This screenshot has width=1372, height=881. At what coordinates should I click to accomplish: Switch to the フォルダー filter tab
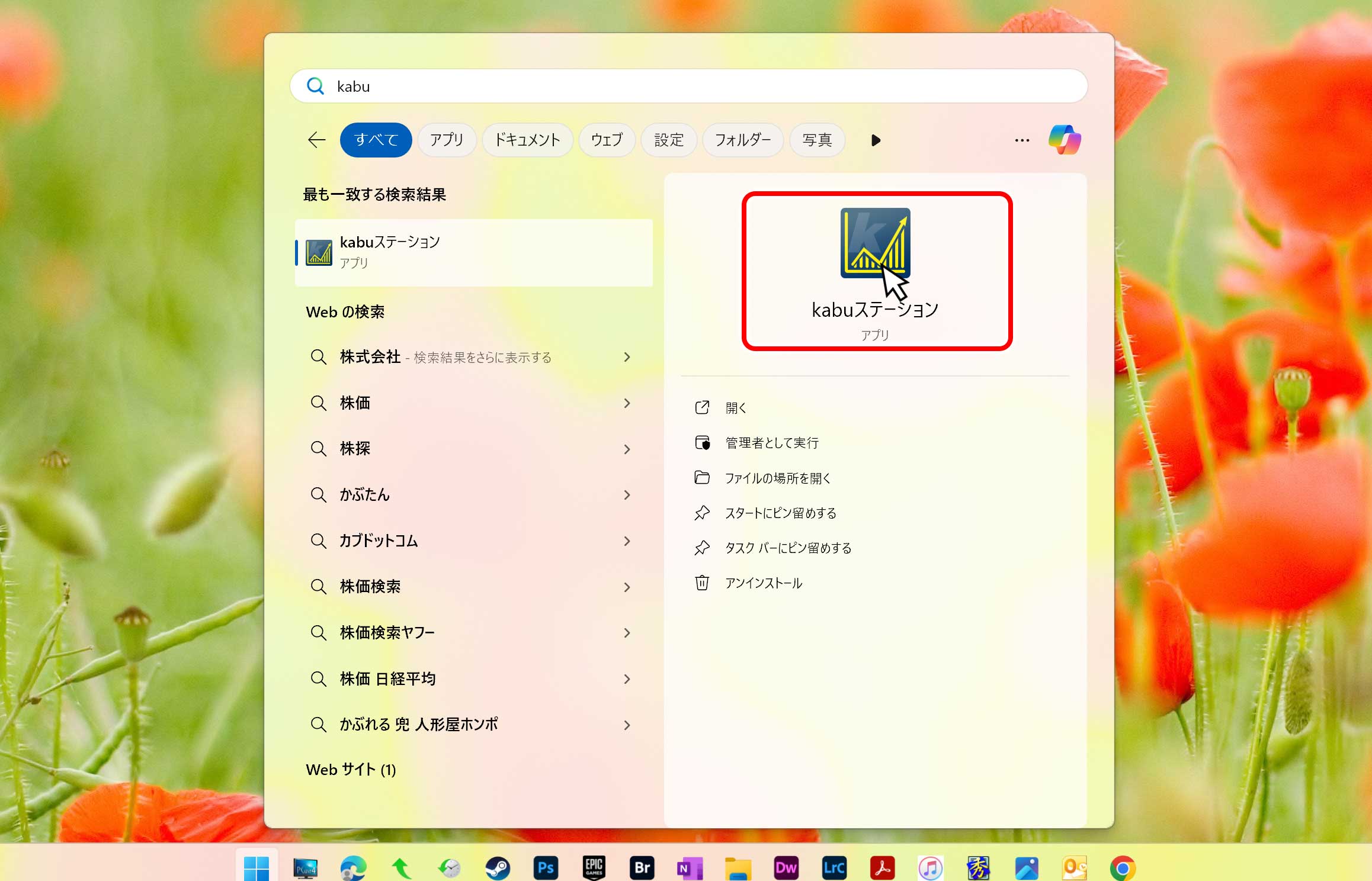[743, 140]
